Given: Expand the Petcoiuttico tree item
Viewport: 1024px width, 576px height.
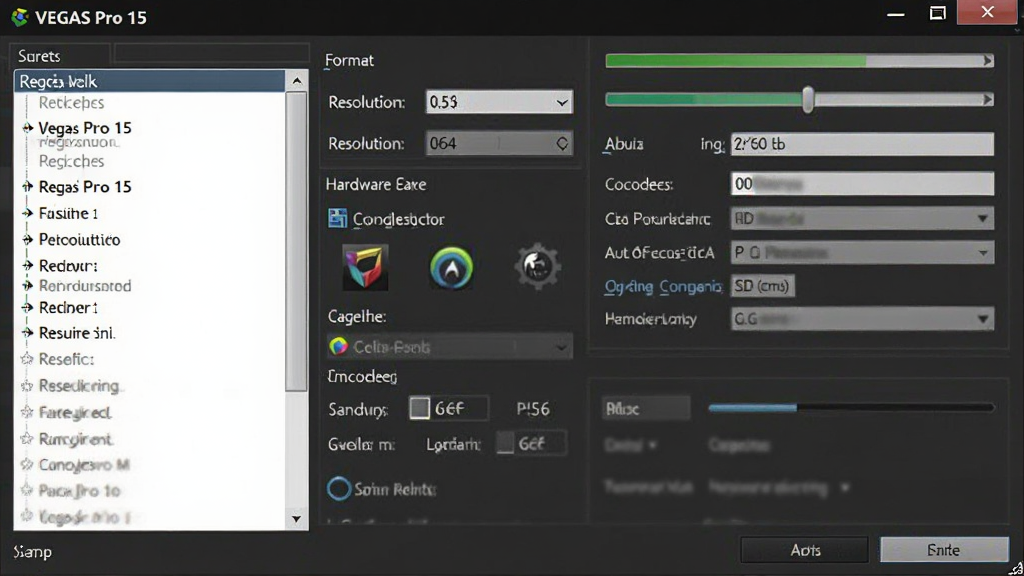Looking at the screenshot, I should [x=27, y=240].
